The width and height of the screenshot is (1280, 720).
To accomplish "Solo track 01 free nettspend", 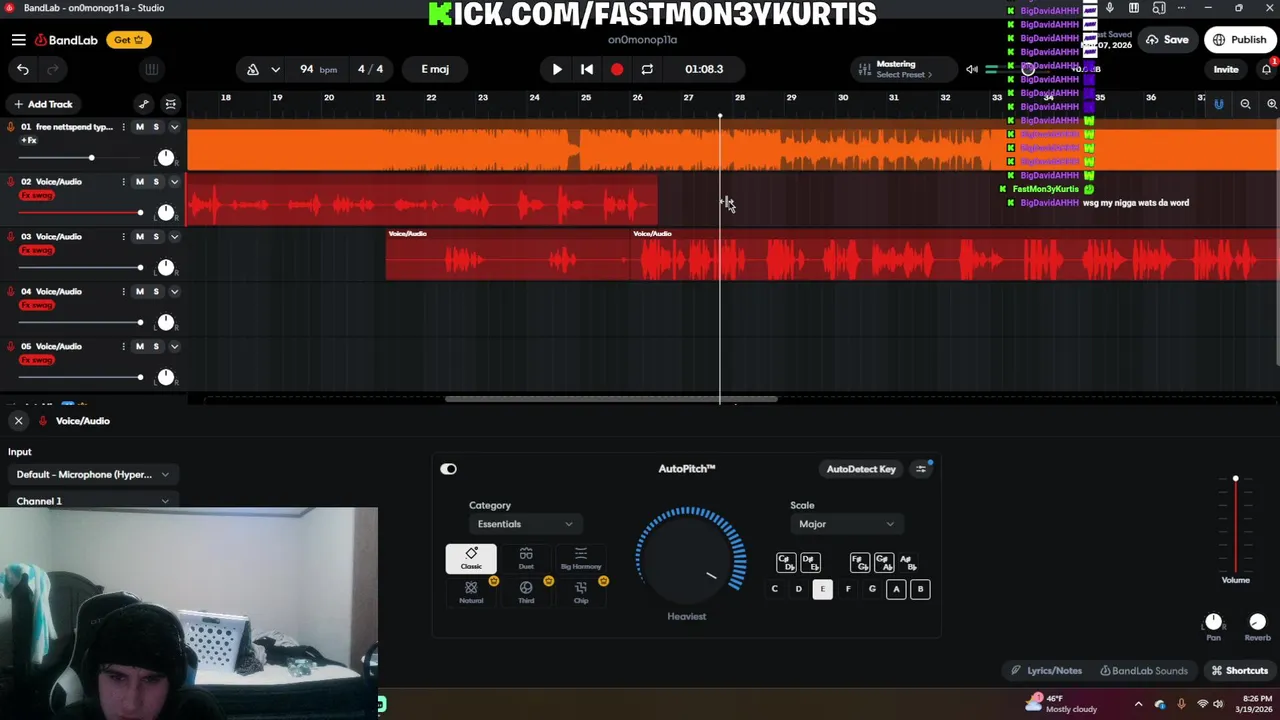I will [x=156, y=127].
